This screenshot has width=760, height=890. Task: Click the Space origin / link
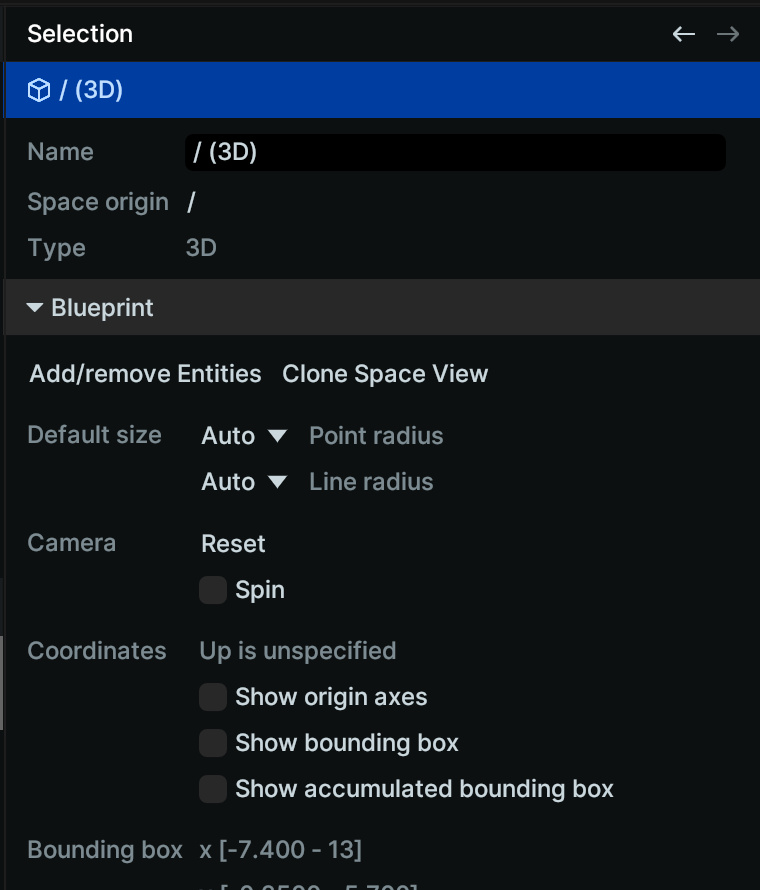coord(191,202)
